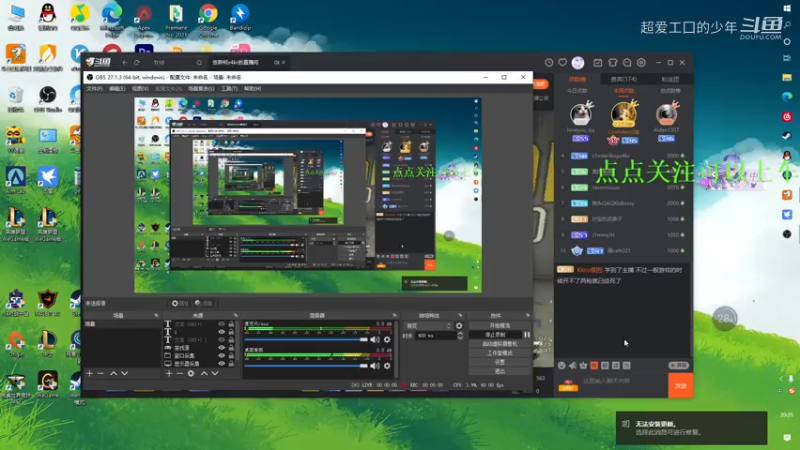Pop out the 场景 dock panel

pyautogui.click(x=156, y=315)
